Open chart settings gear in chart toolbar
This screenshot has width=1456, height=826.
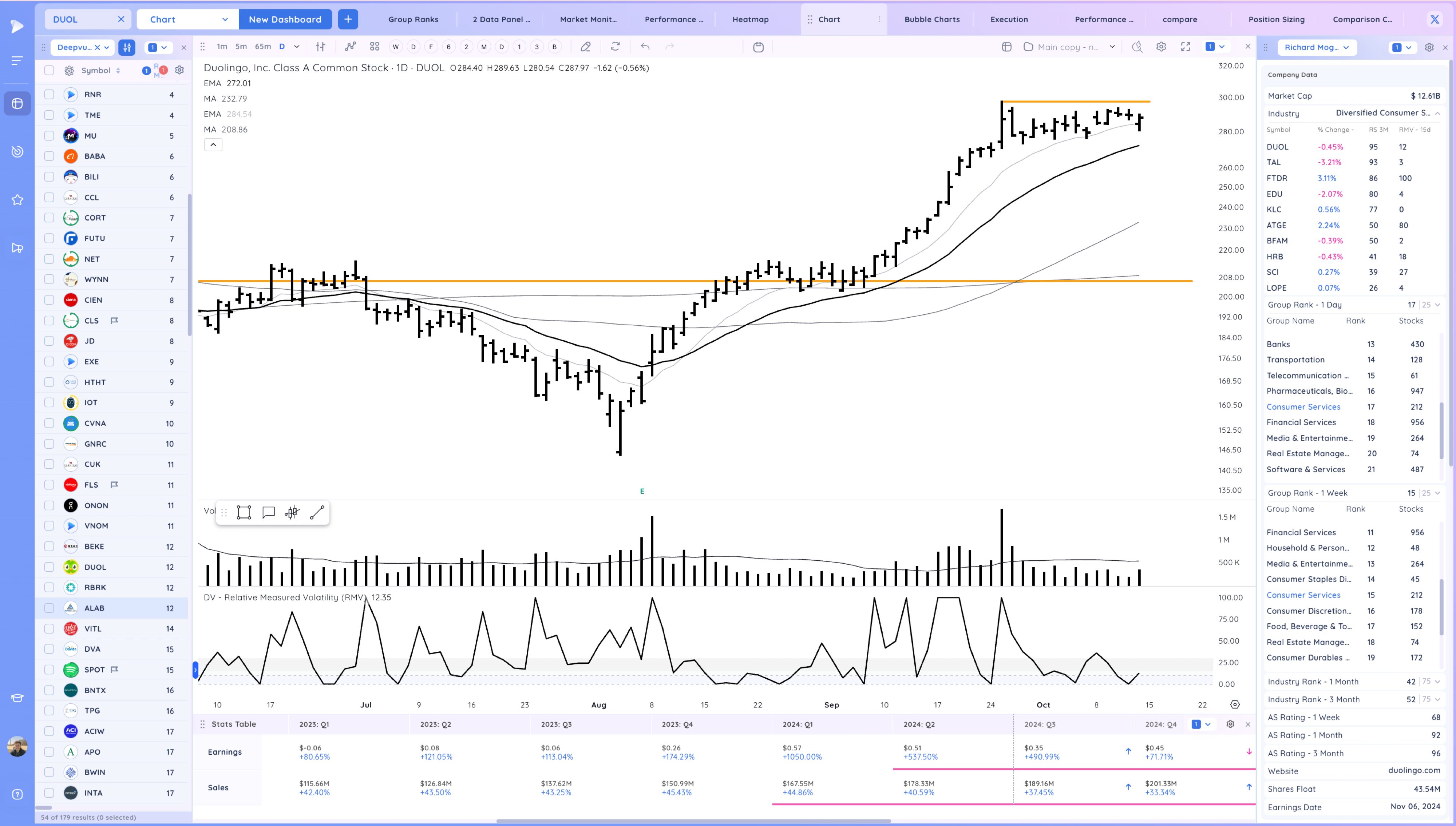1161,47
